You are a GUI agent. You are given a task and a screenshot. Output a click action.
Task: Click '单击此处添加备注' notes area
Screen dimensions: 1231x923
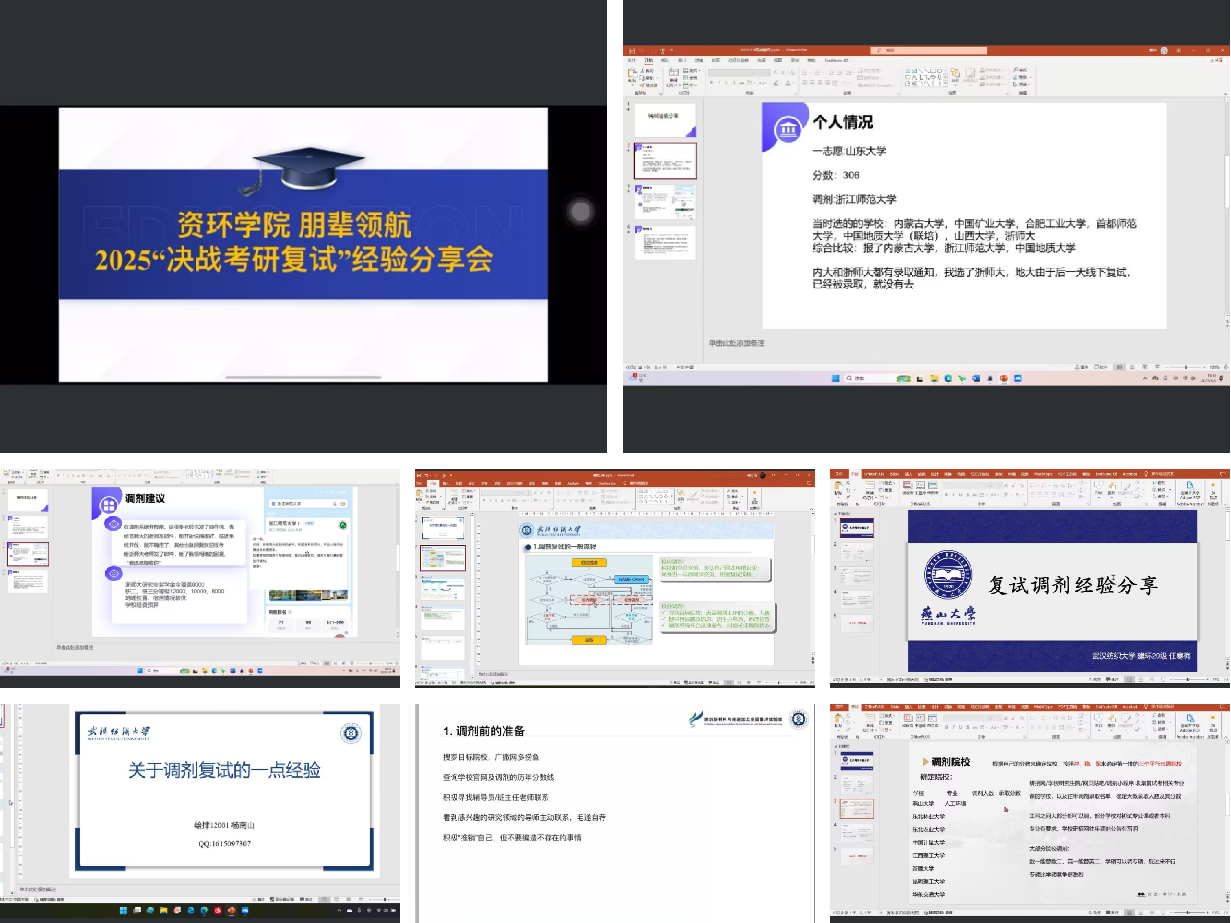tap(736, 342)
